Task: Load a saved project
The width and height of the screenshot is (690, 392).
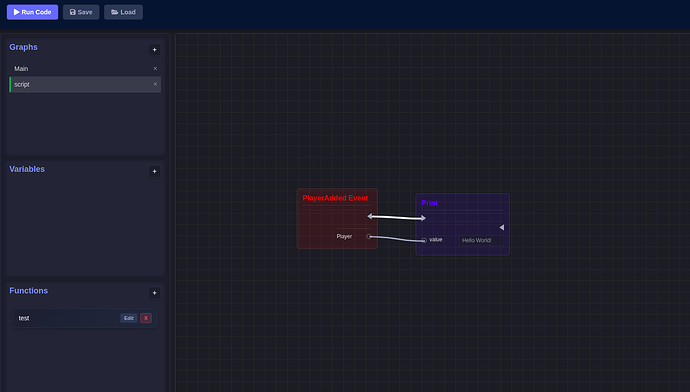Action: [x=123, y=12]
